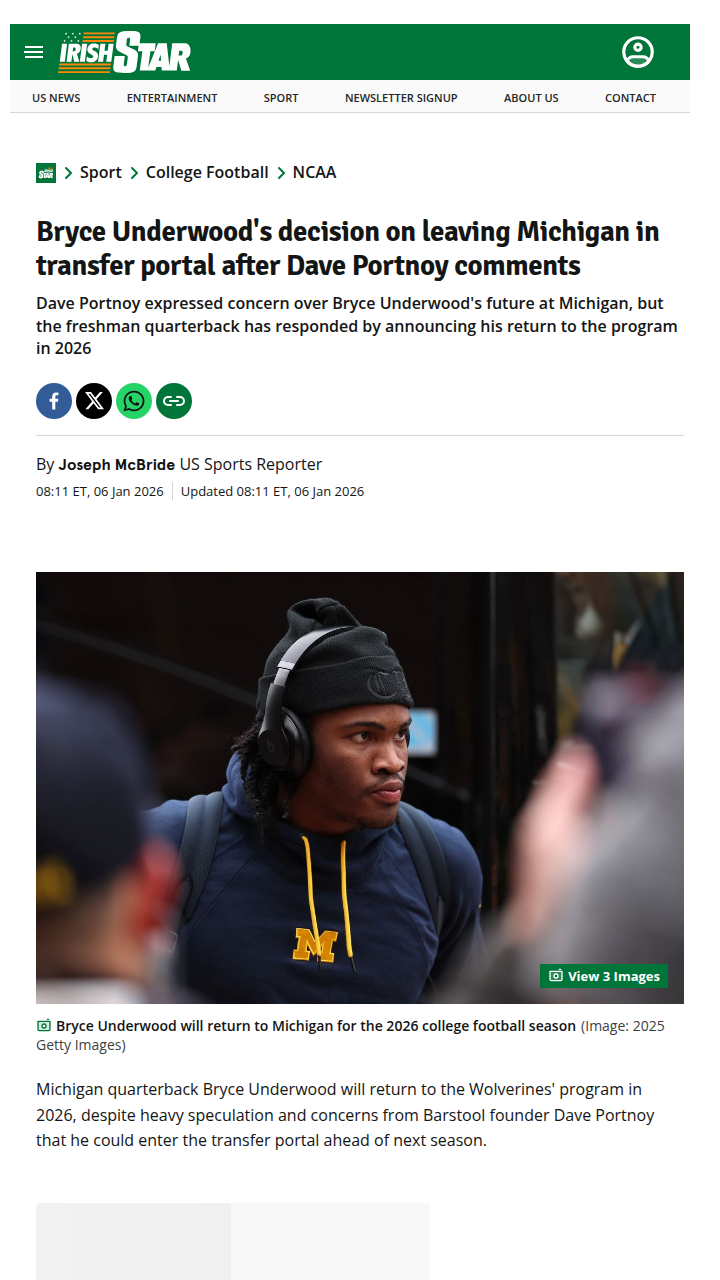
Task: Open the hamburger navigation menu
Action: (x=34, y=52)
